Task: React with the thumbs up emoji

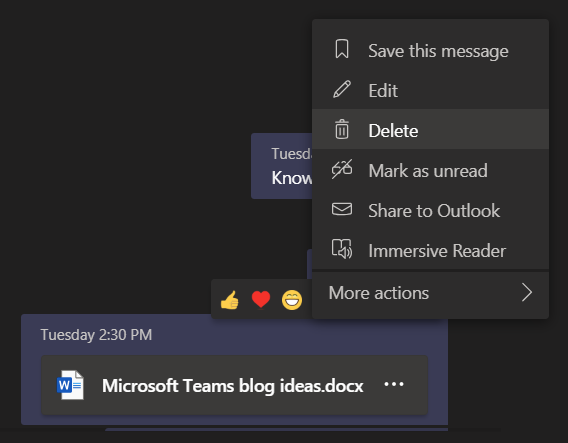Action: click(x=230, y=300)
